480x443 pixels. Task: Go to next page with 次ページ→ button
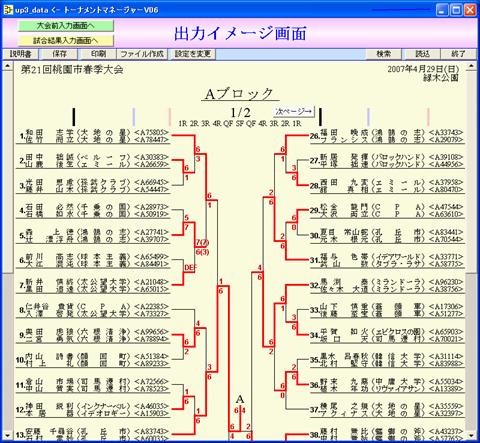[x=294, y=111]
